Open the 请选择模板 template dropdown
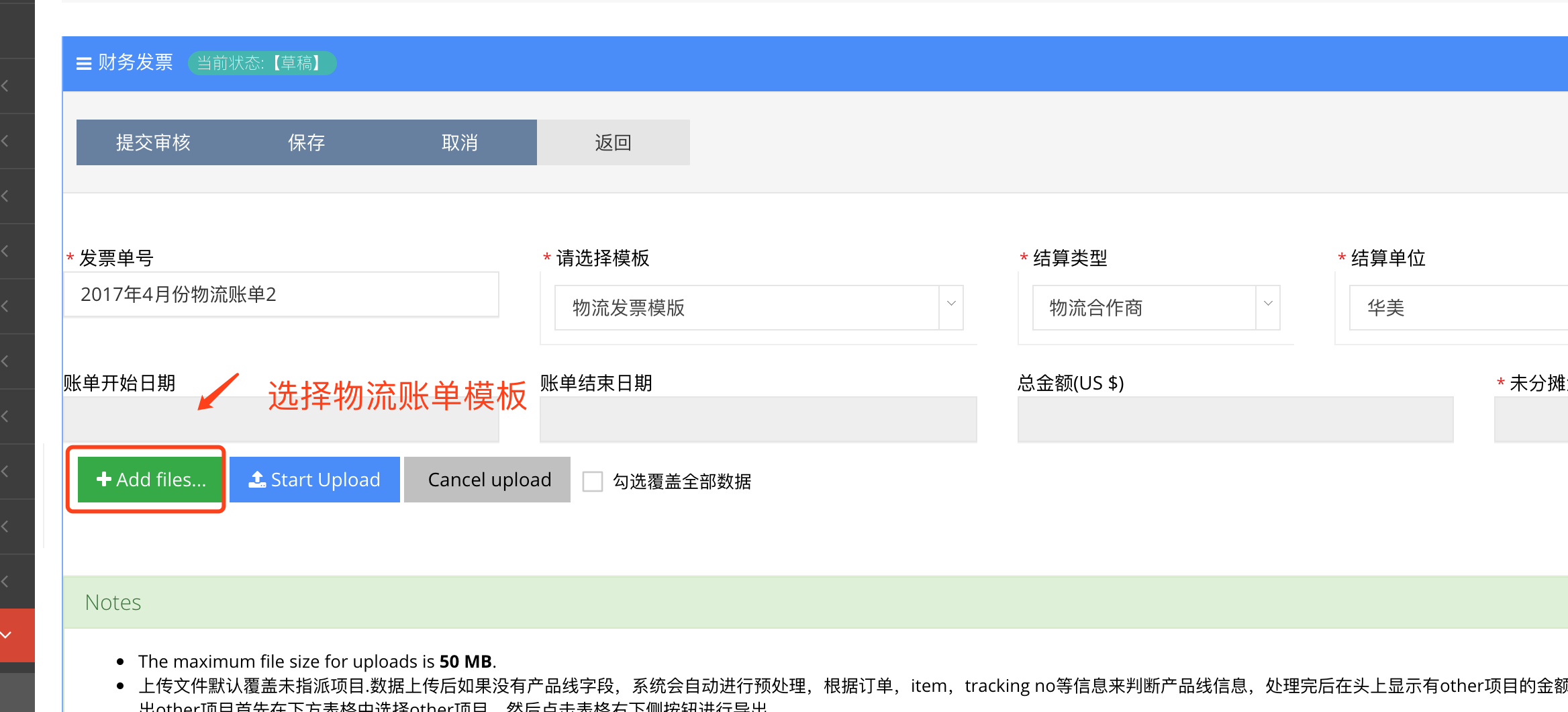This screenshot has height=712, width=1568. (758, 308)
